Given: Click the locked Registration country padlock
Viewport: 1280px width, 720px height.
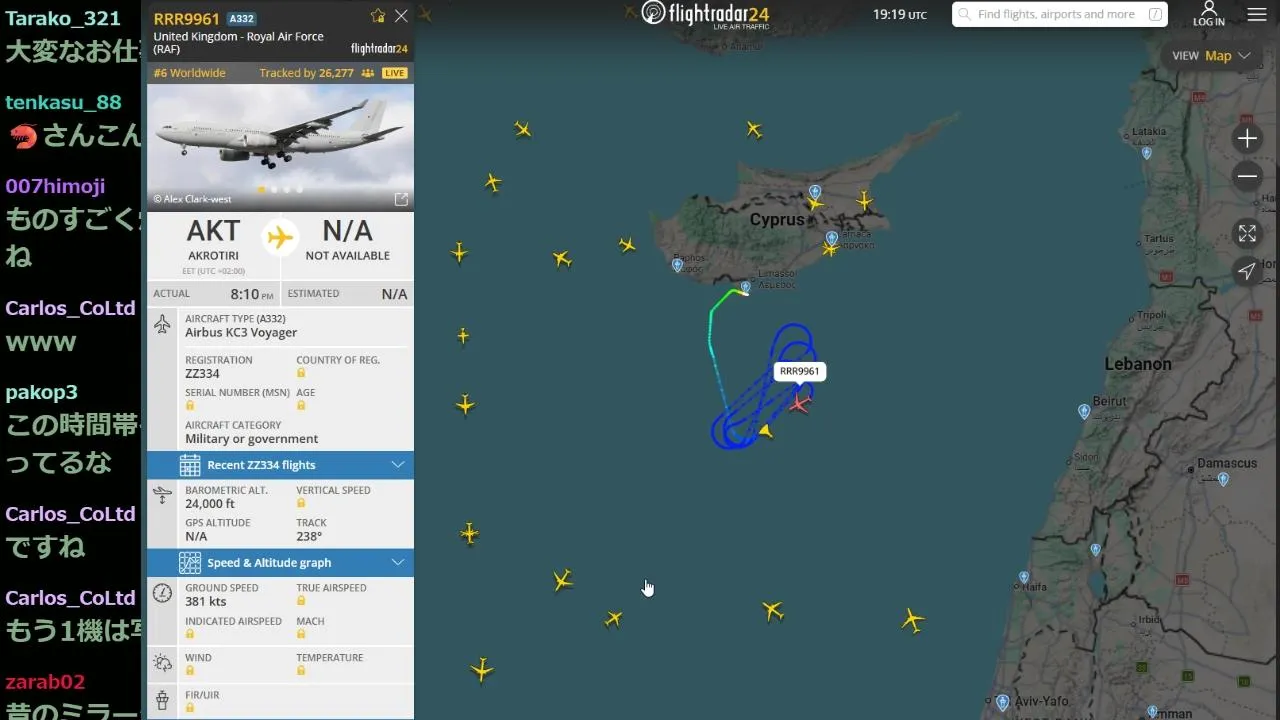Looking at the screenshot, I should (x=301, y=373).
